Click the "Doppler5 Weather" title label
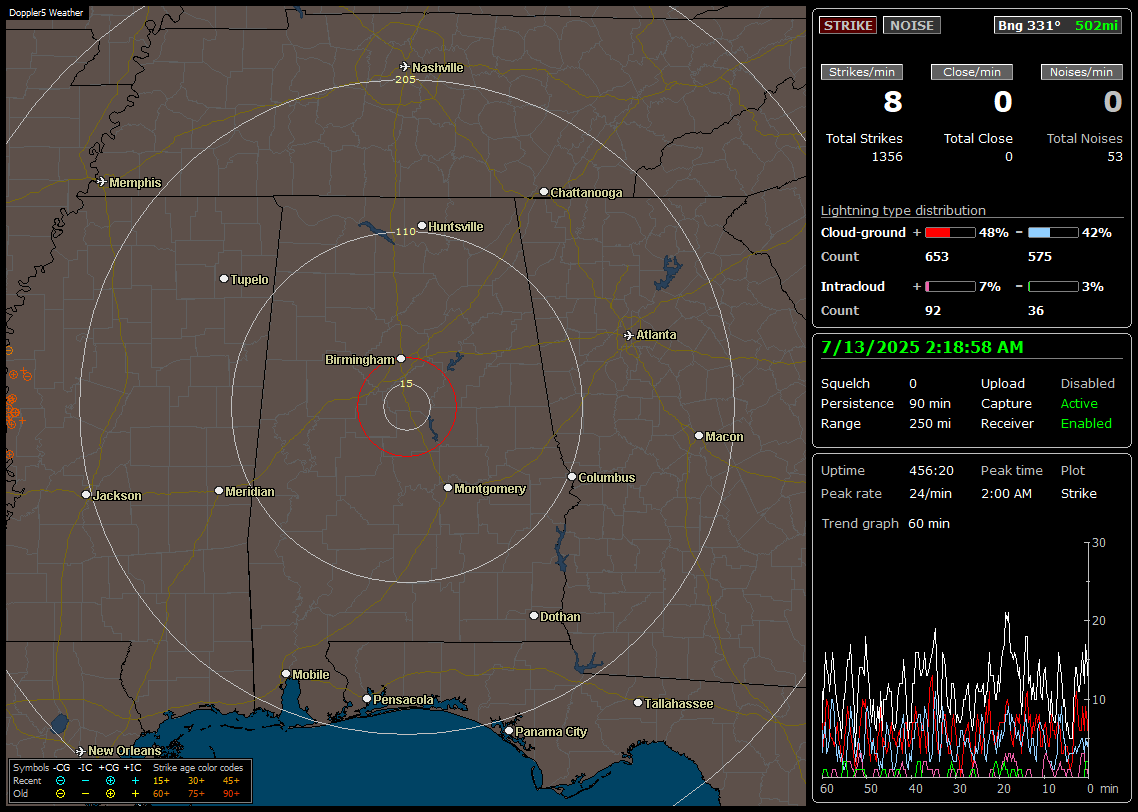 46,12
